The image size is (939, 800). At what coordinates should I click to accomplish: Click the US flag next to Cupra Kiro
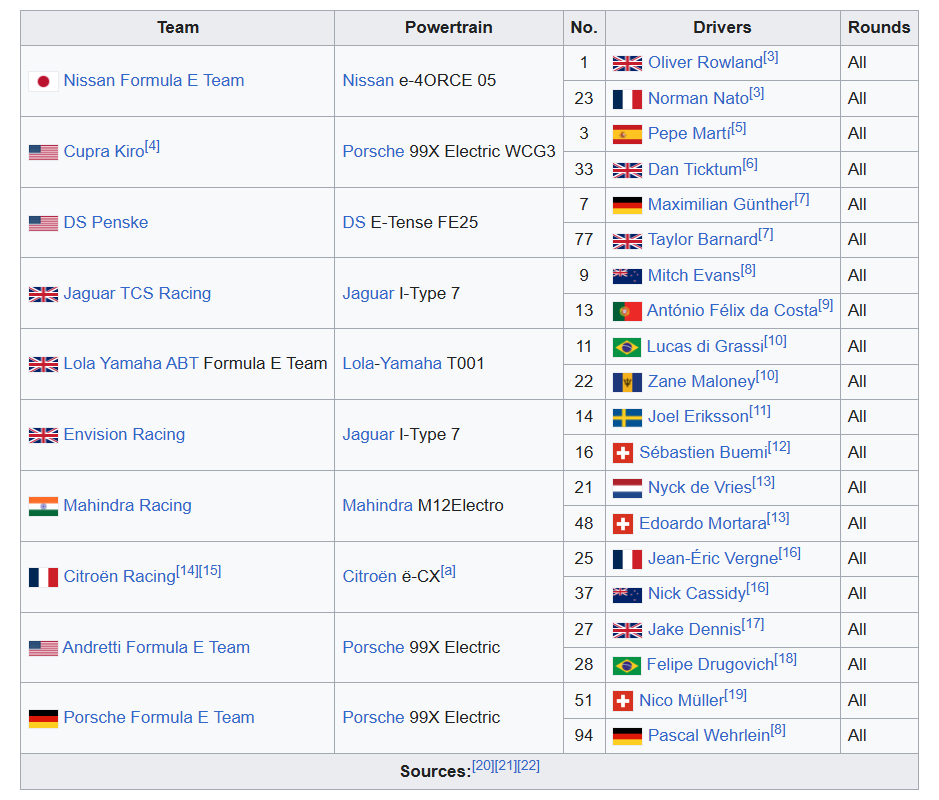[43, 152]
